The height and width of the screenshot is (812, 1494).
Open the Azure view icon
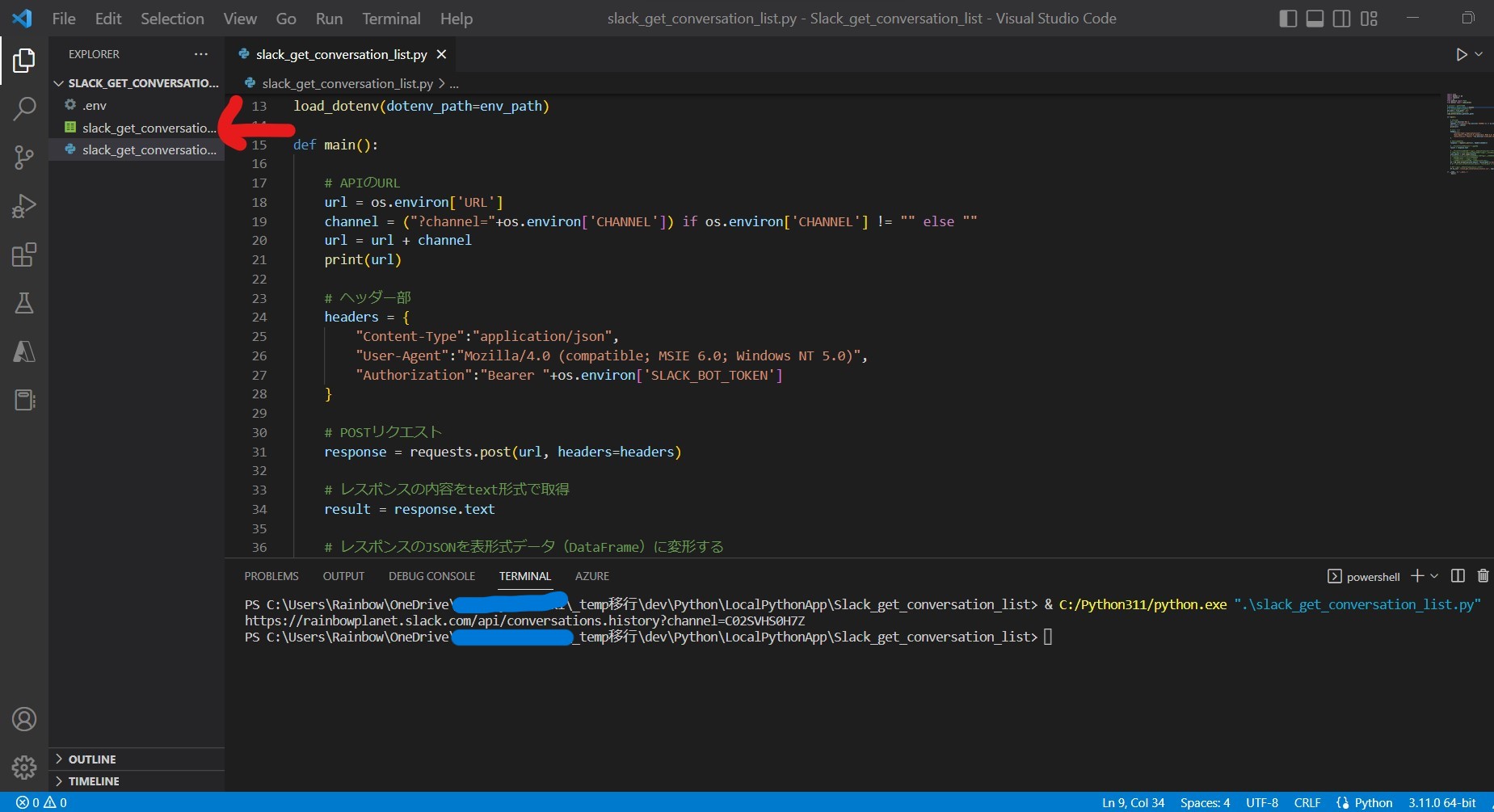pos(24,351)
